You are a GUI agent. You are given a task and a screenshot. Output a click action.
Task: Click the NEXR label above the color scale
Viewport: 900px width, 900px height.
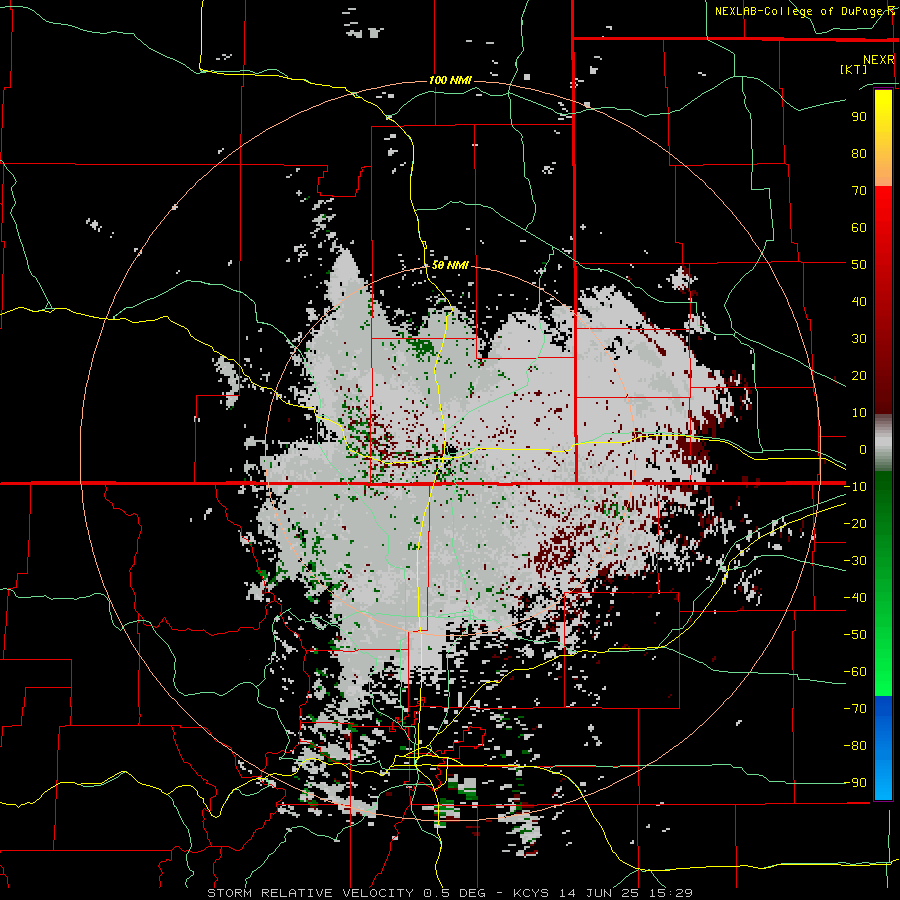tap(879, 60)
